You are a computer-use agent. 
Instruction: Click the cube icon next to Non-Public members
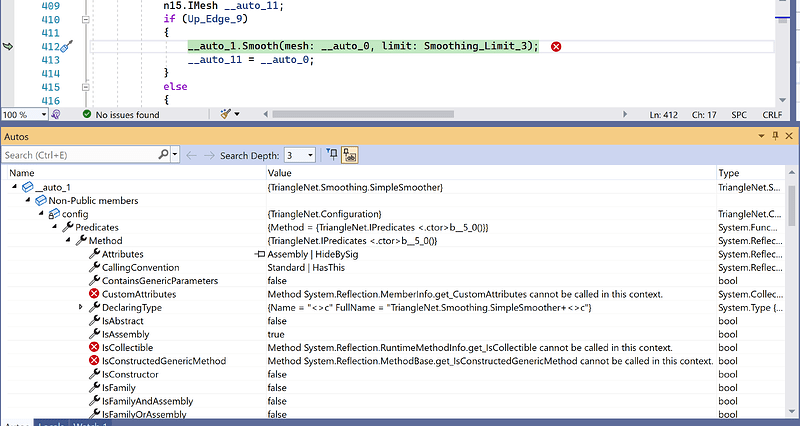click(x=41, y=201)
